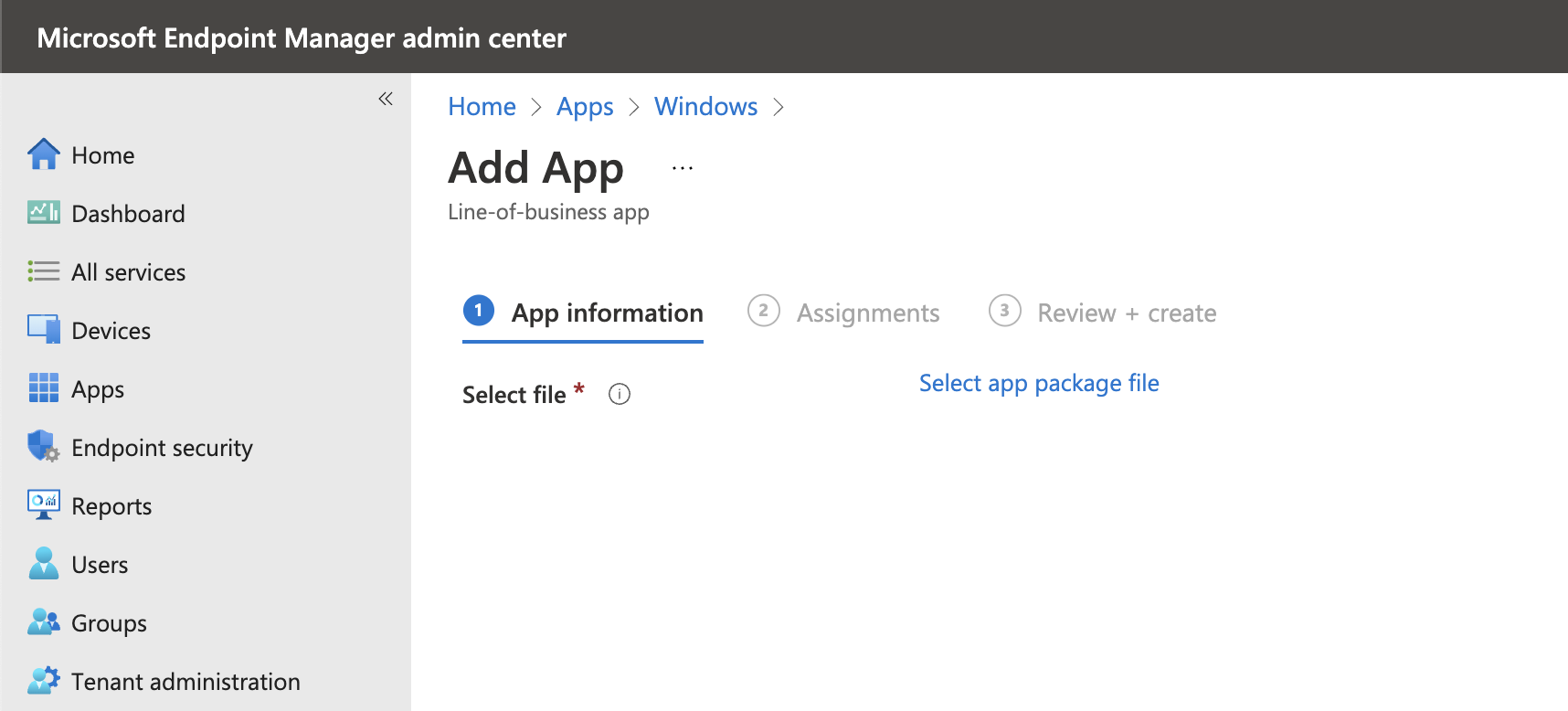Open Users in the sidebar

click(x=100, y=565)
